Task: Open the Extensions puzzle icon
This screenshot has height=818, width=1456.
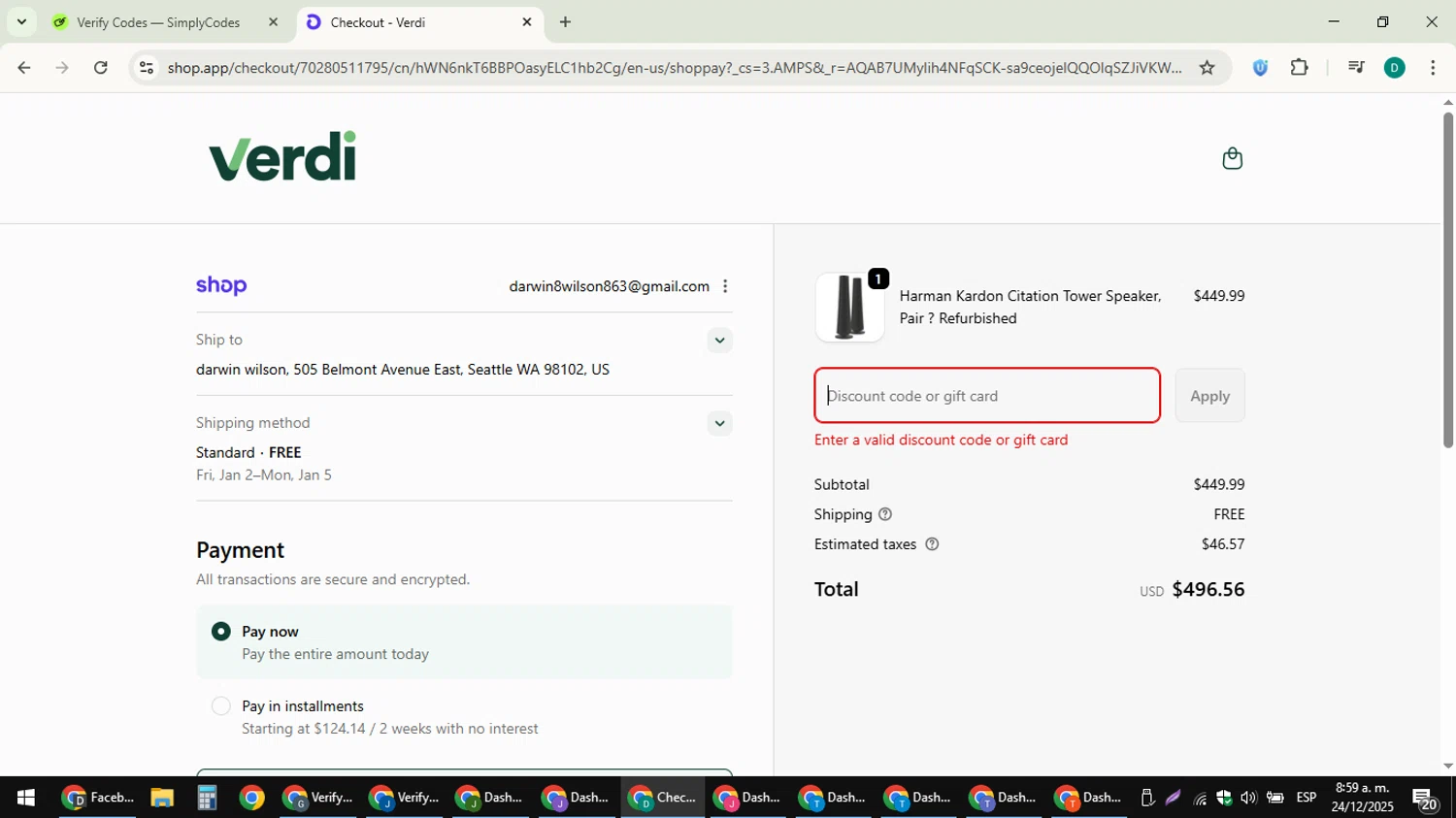Action: point(1299,67)
